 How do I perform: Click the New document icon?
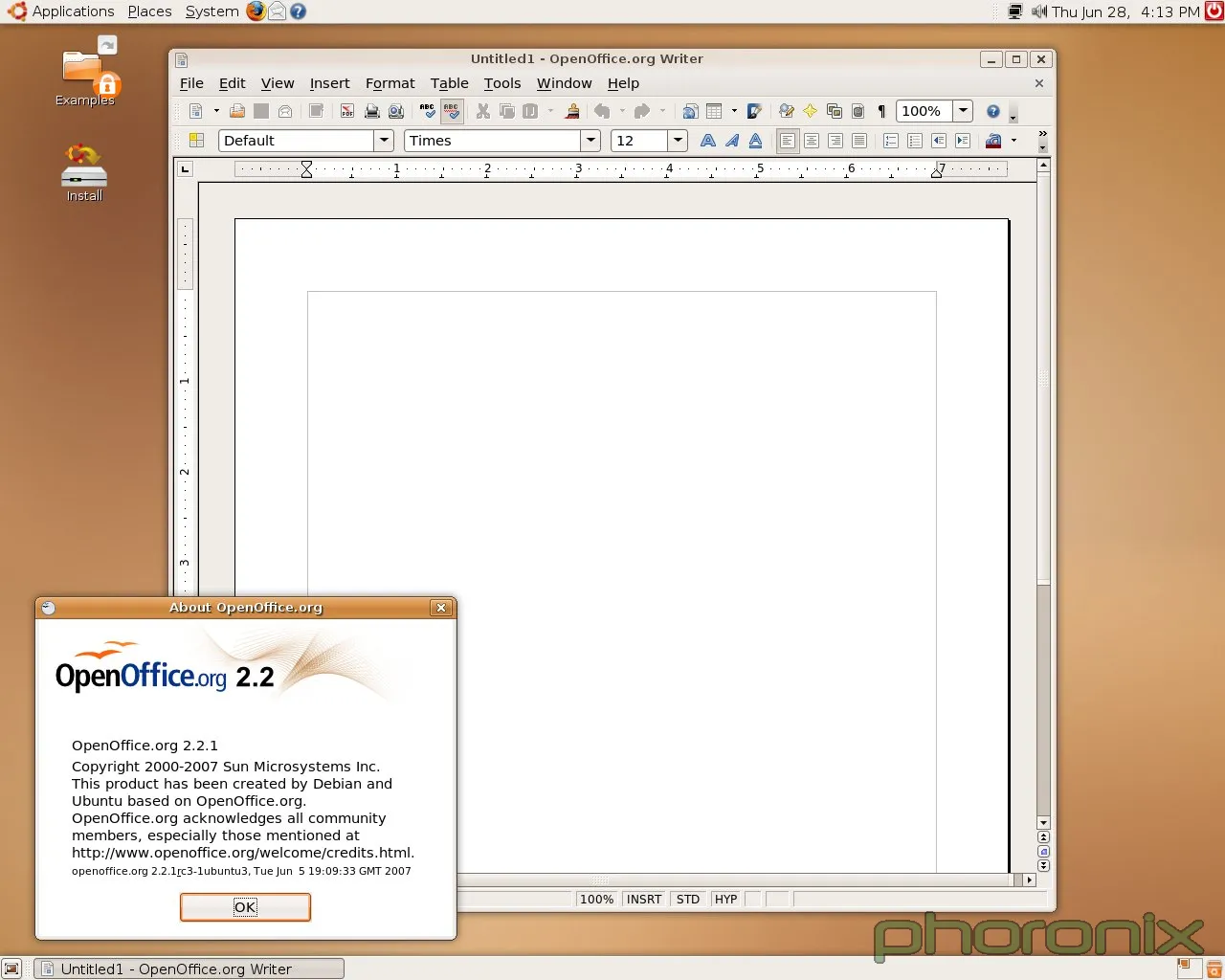(x=196, y=111)
